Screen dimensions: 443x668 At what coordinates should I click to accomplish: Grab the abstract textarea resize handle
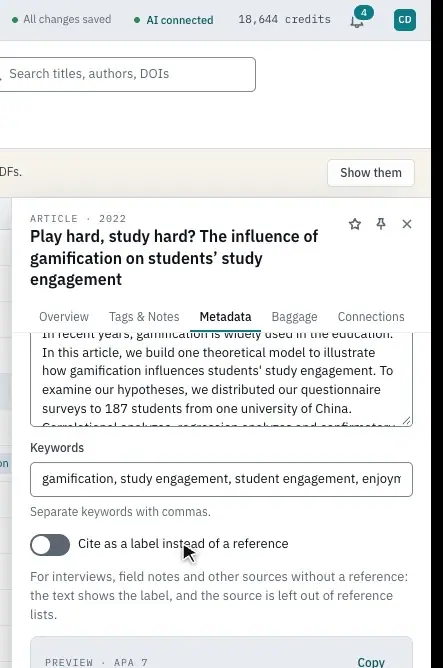407,421
